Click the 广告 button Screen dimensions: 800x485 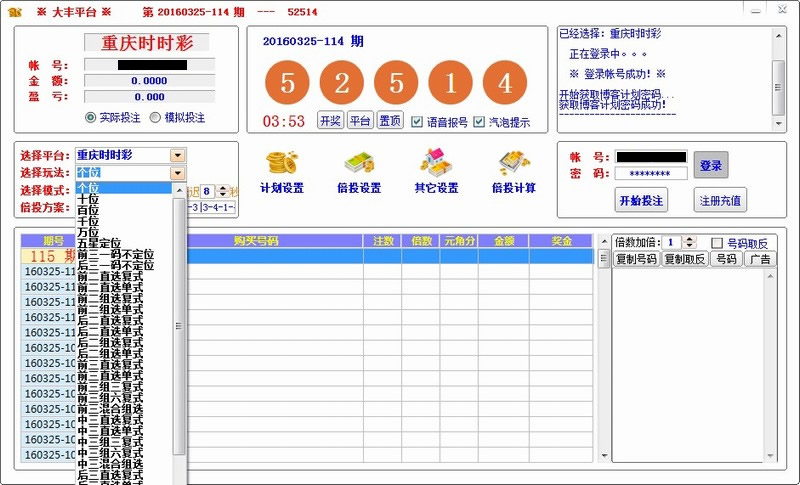[x=760, y=259]
